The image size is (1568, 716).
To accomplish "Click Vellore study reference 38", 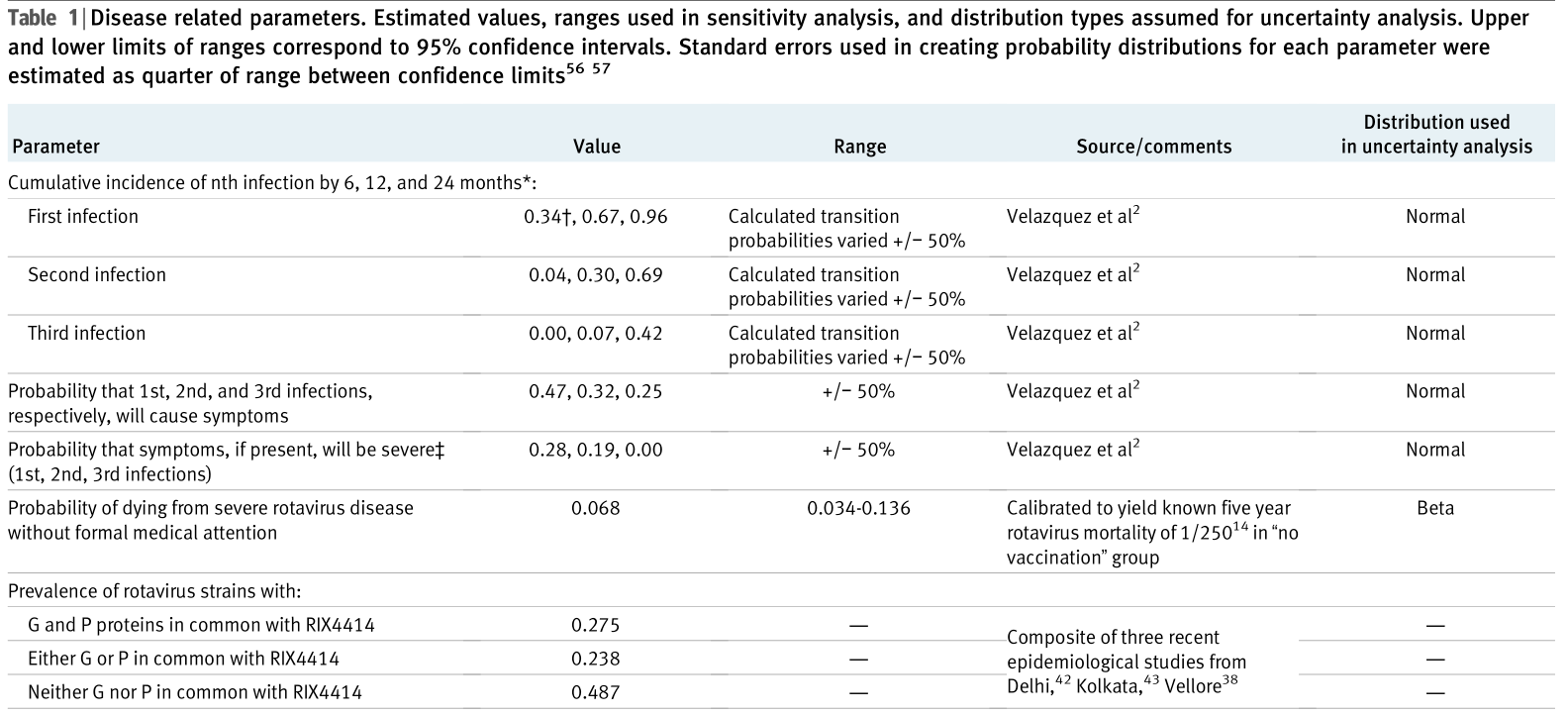I will click(x=1230, y=680).
